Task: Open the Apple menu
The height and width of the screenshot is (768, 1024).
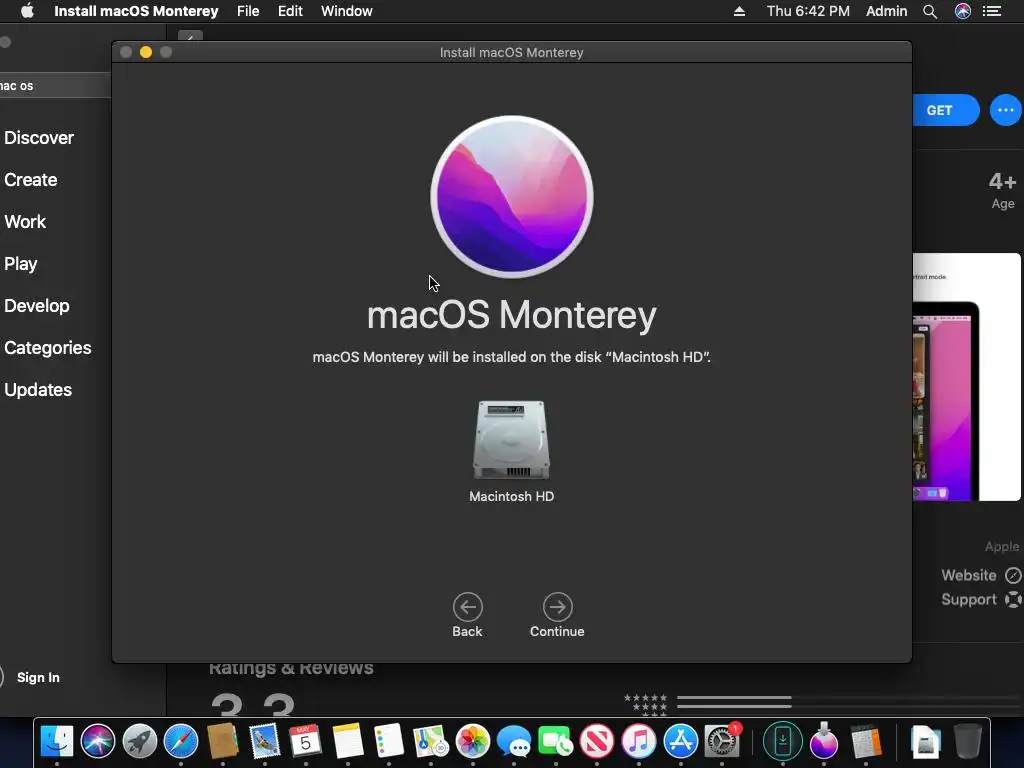Action: coord(27,11)
